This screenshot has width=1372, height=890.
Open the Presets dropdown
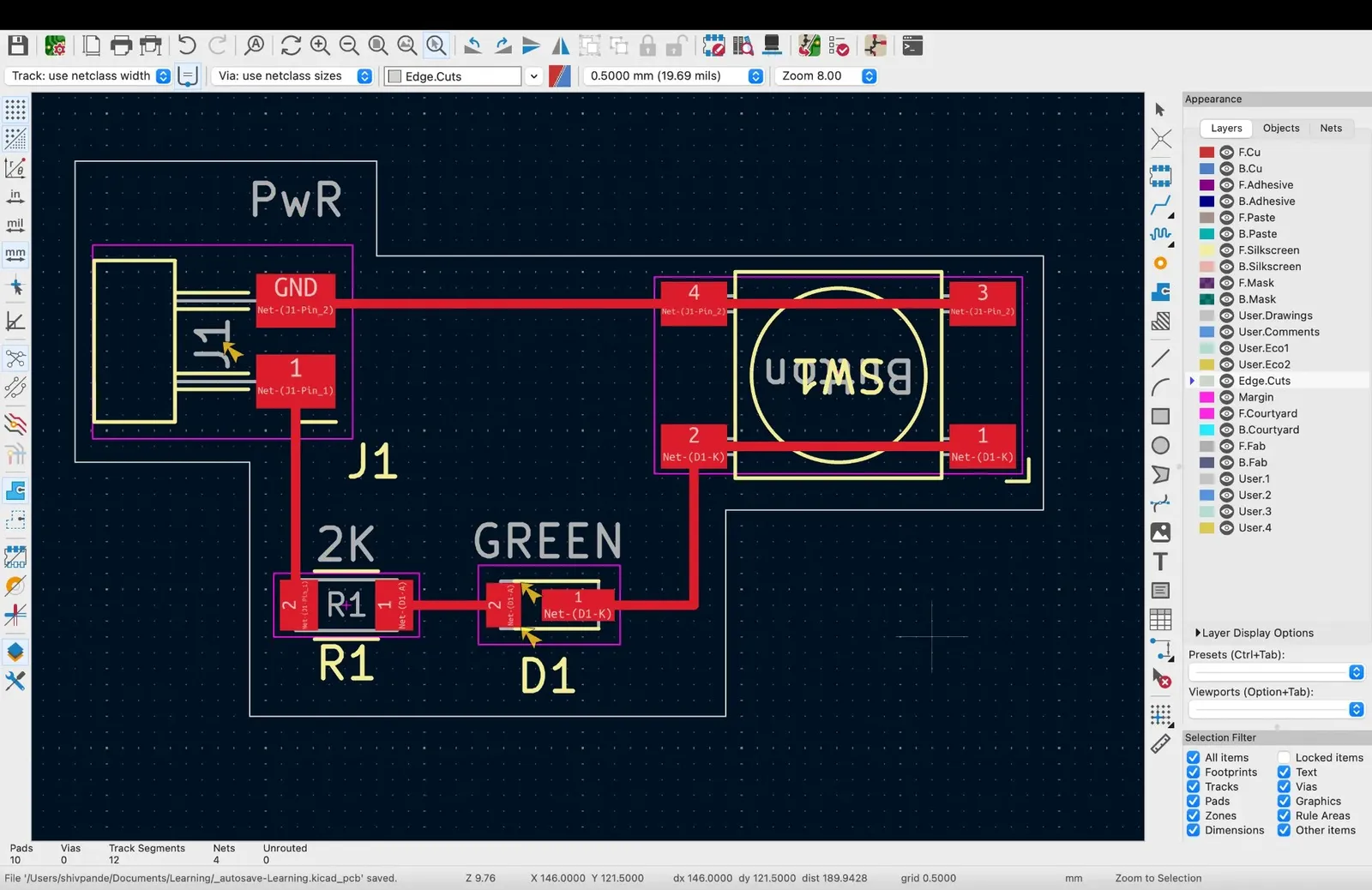tap(1276, 672)
